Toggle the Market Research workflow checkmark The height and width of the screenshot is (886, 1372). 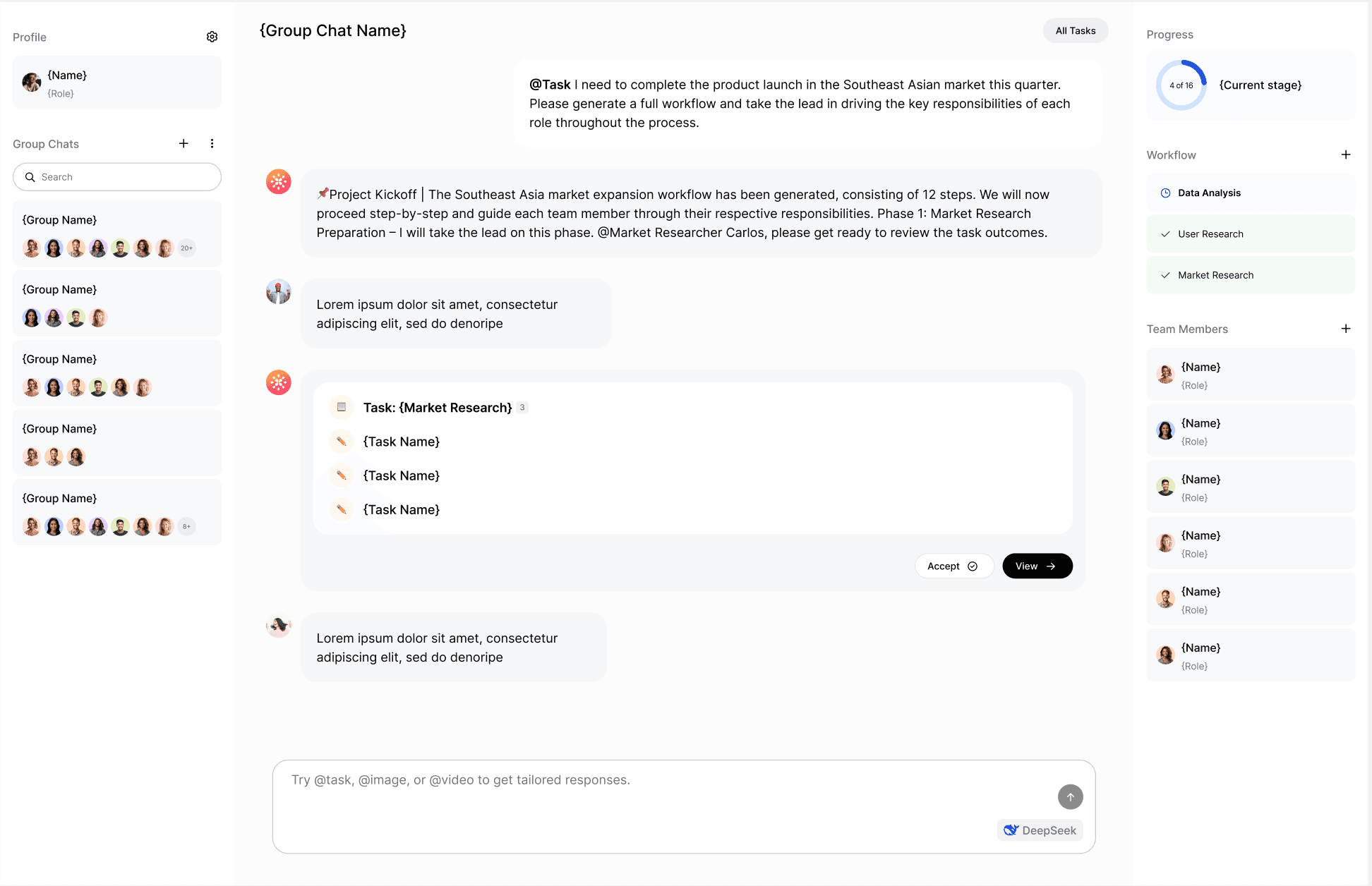(x=1165, y=275)
